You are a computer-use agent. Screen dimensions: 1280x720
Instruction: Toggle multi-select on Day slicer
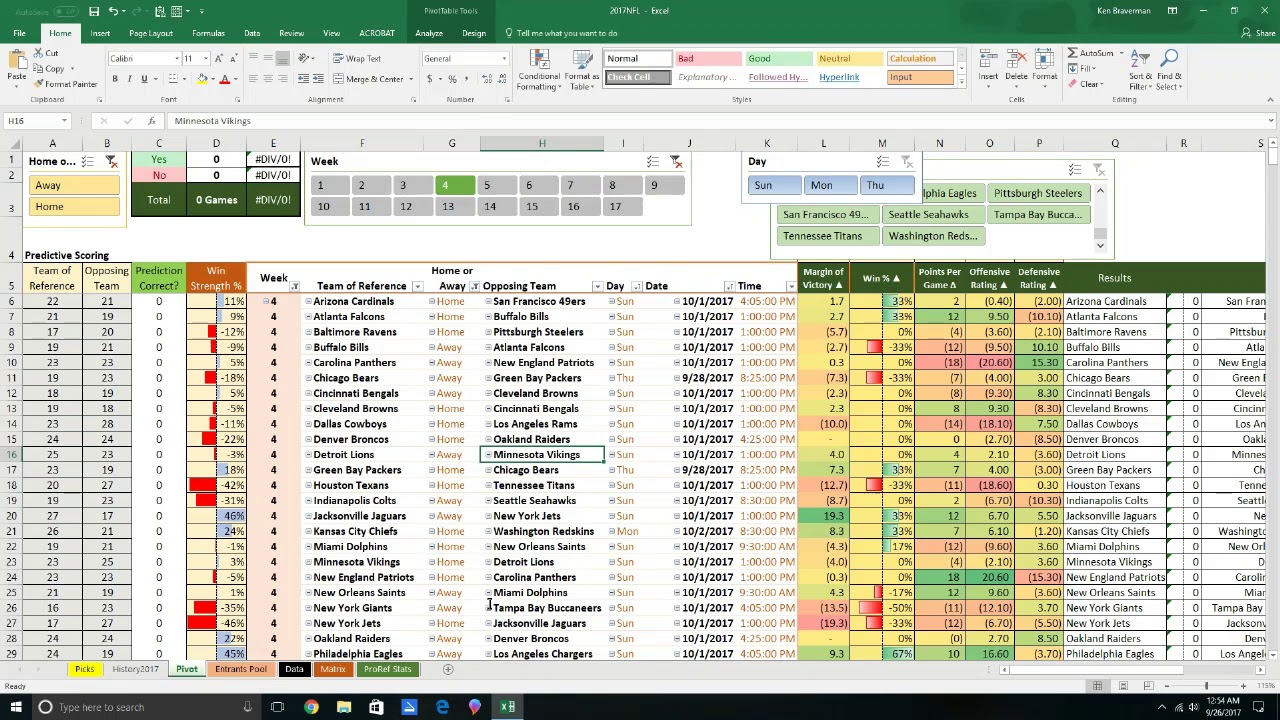pyautogui.click(x=883, y=161)
